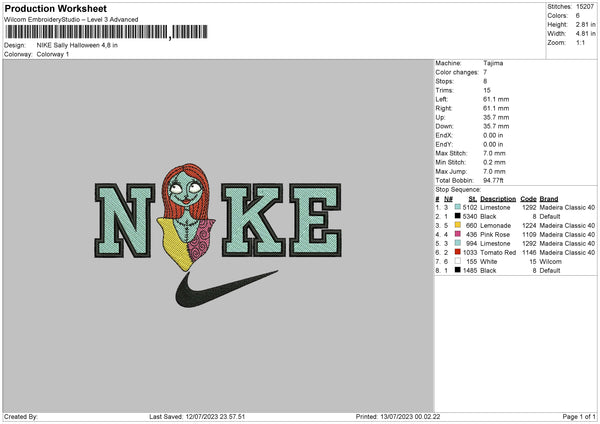The image size is (600, 424).
Task: Click the stitch count 5340 in the Black row
Action: click(x=470, y=217)
